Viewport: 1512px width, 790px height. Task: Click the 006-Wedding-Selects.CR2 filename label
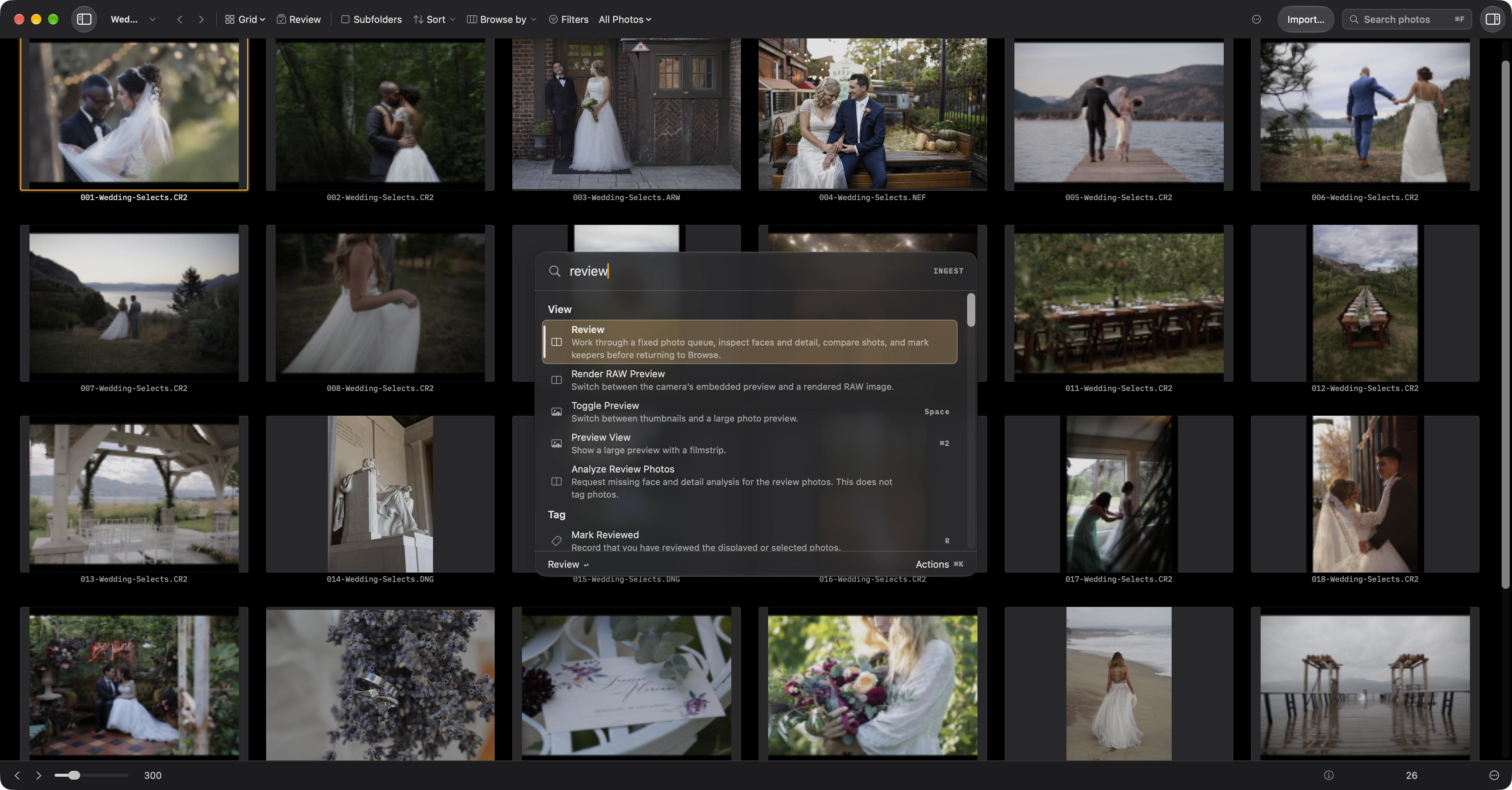coord(1365,197)
